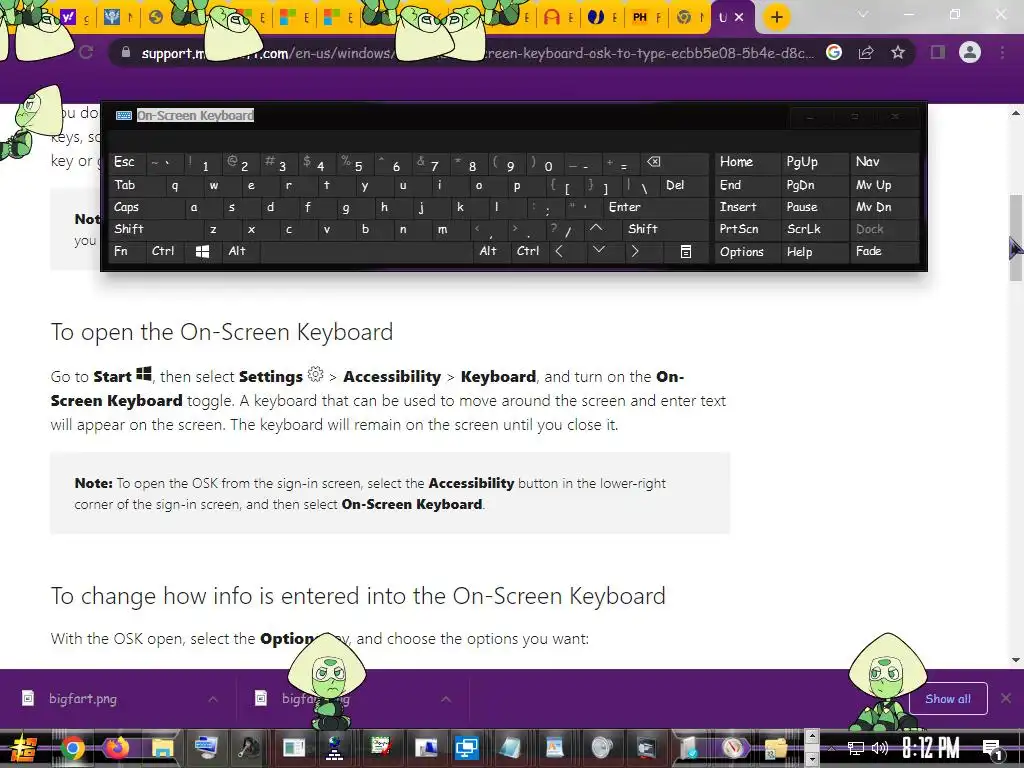
Task: Switch to the tab with the globe icon
Action: coord(155,18)
